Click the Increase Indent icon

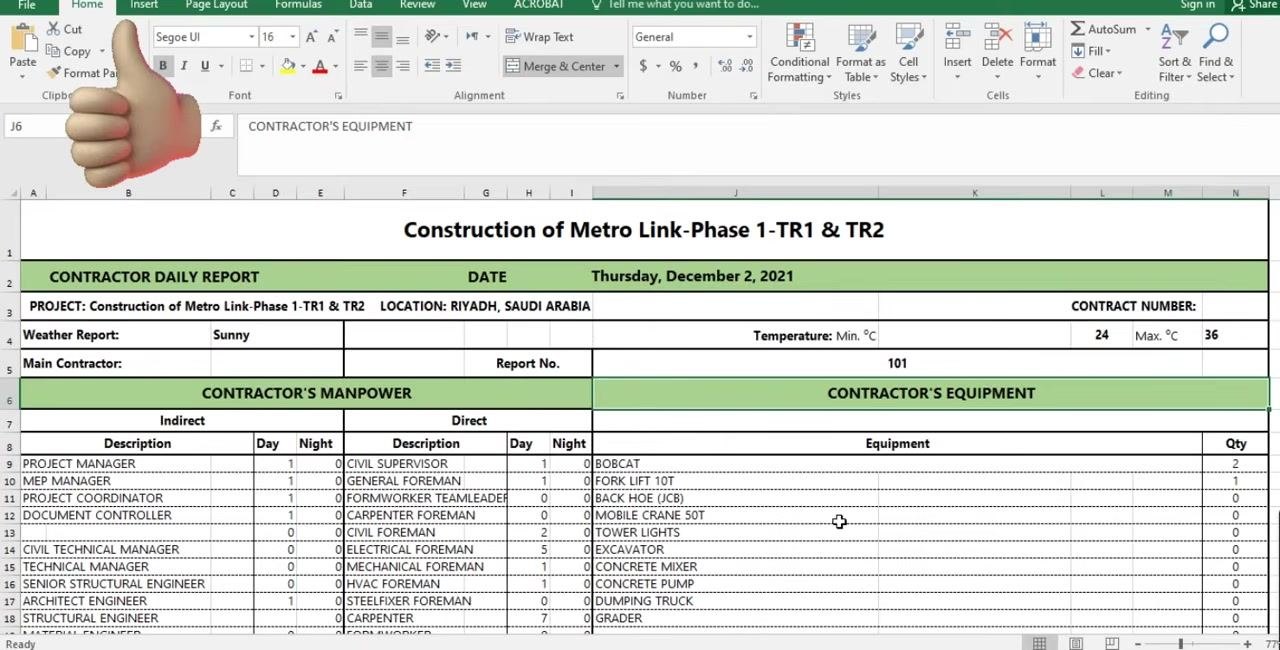tap(453, 66)
